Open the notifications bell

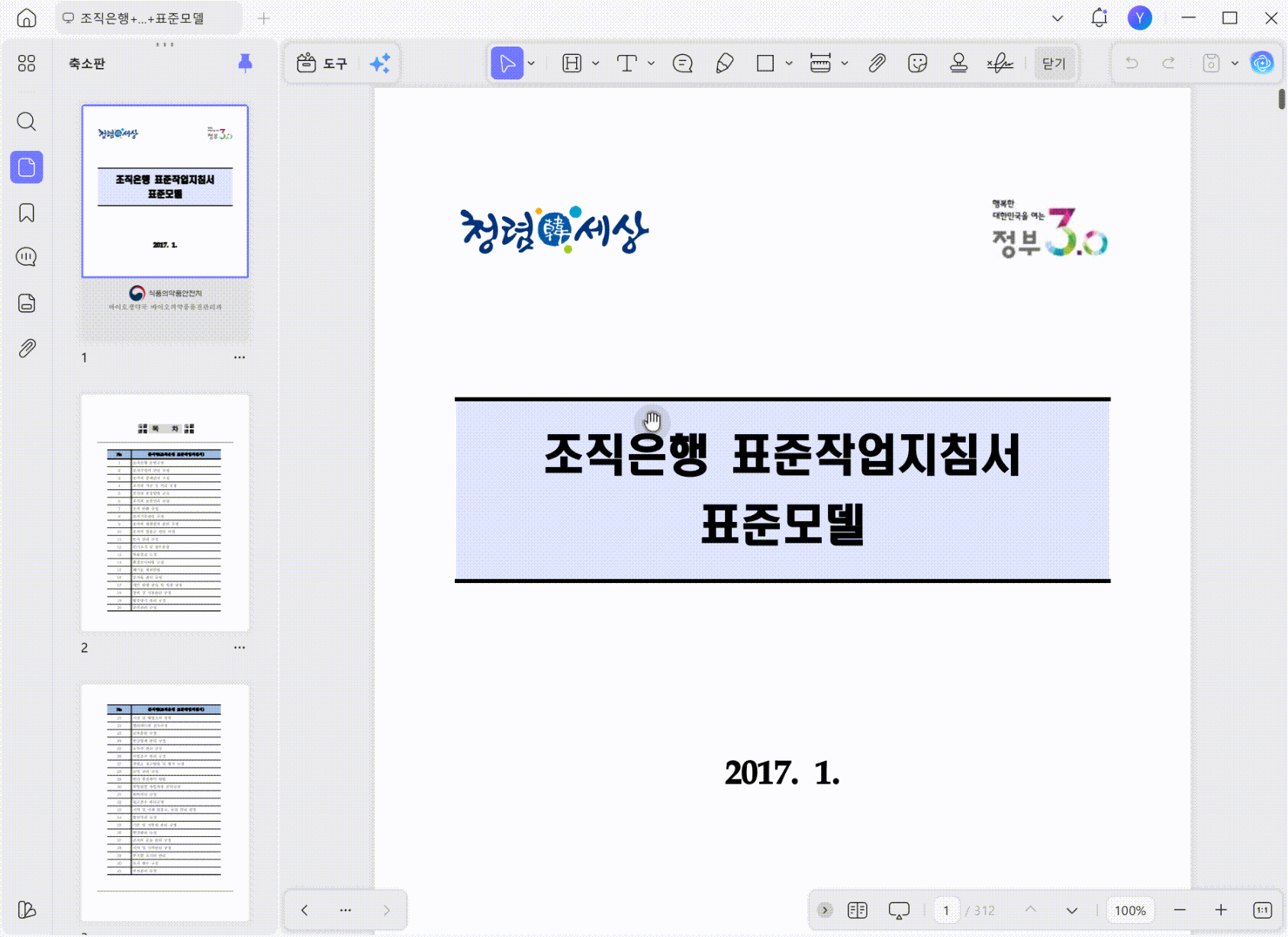click(1099, 18)
